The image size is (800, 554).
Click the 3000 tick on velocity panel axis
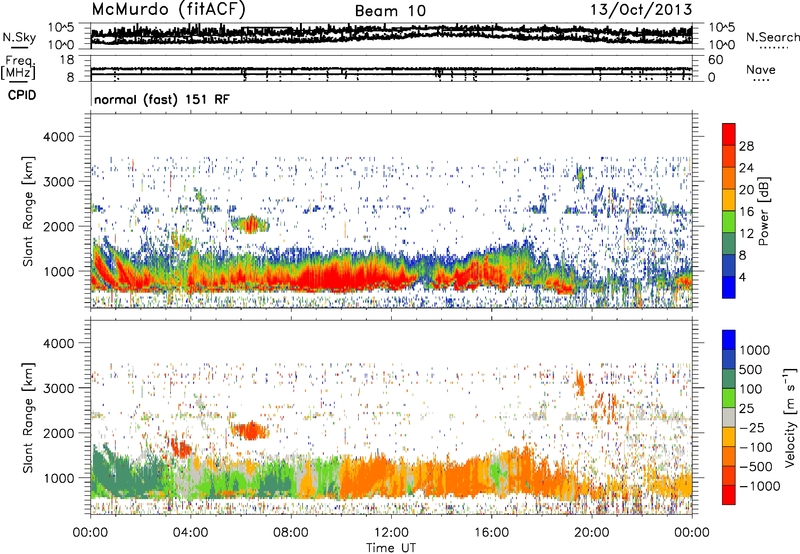point(59,388)
